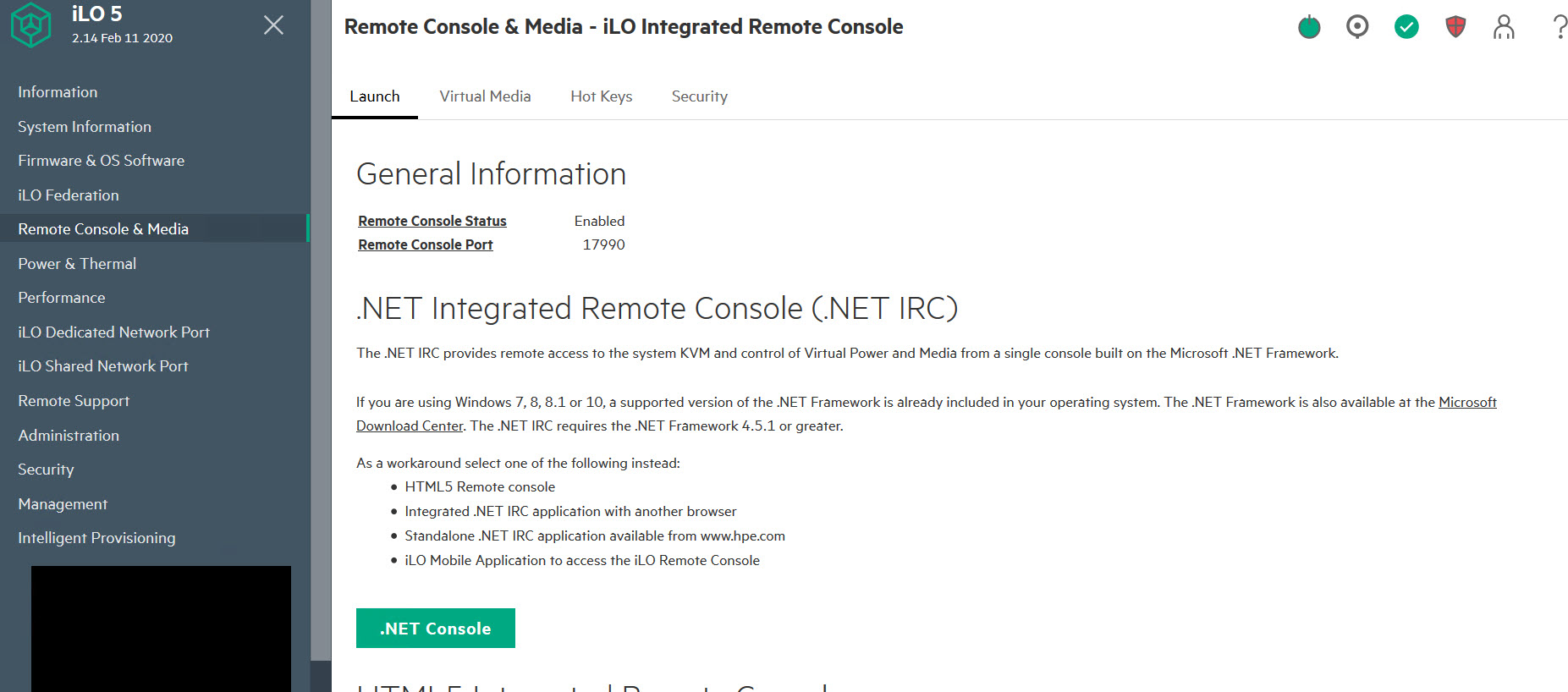Click the Remote Console Port link

(x=425, y=244)
